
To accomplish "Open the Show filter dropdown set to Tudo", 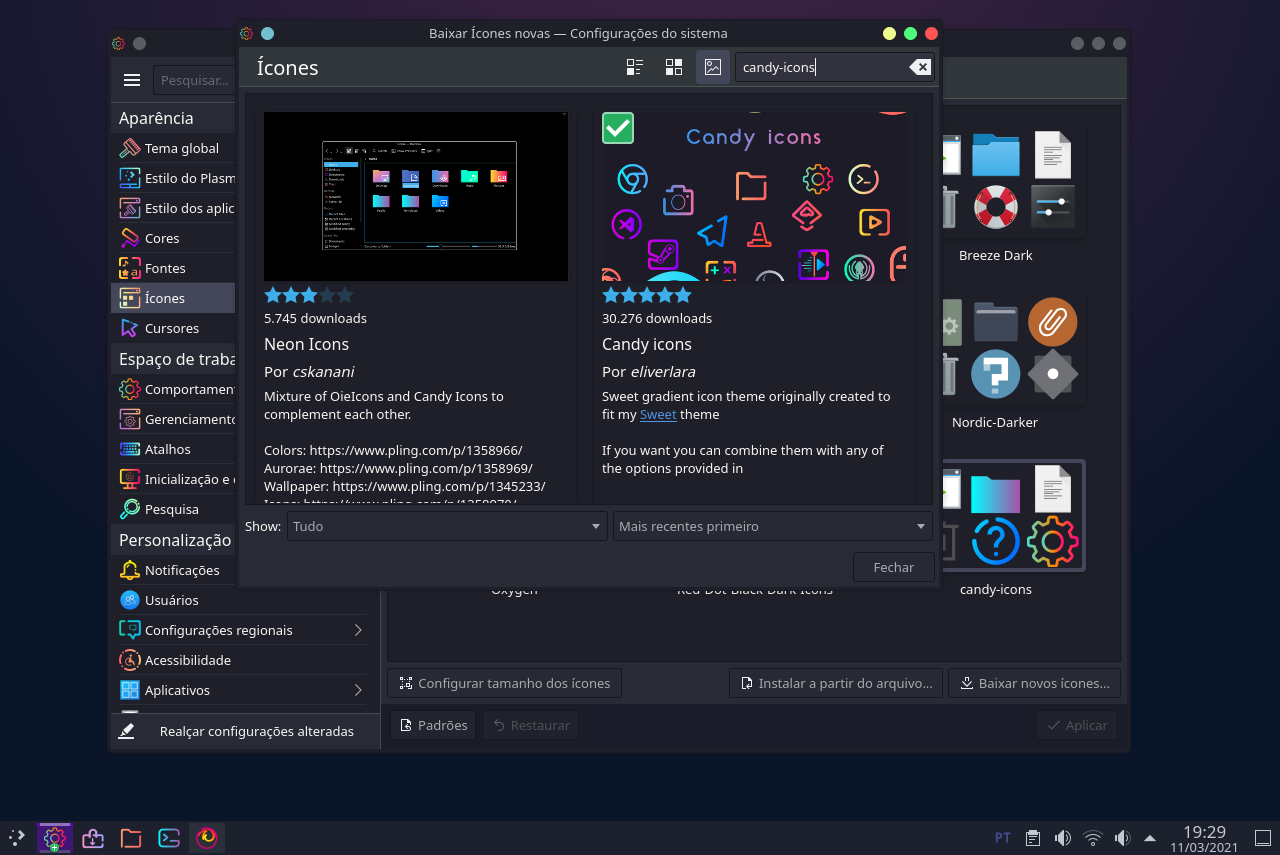I will pos(446,525).
